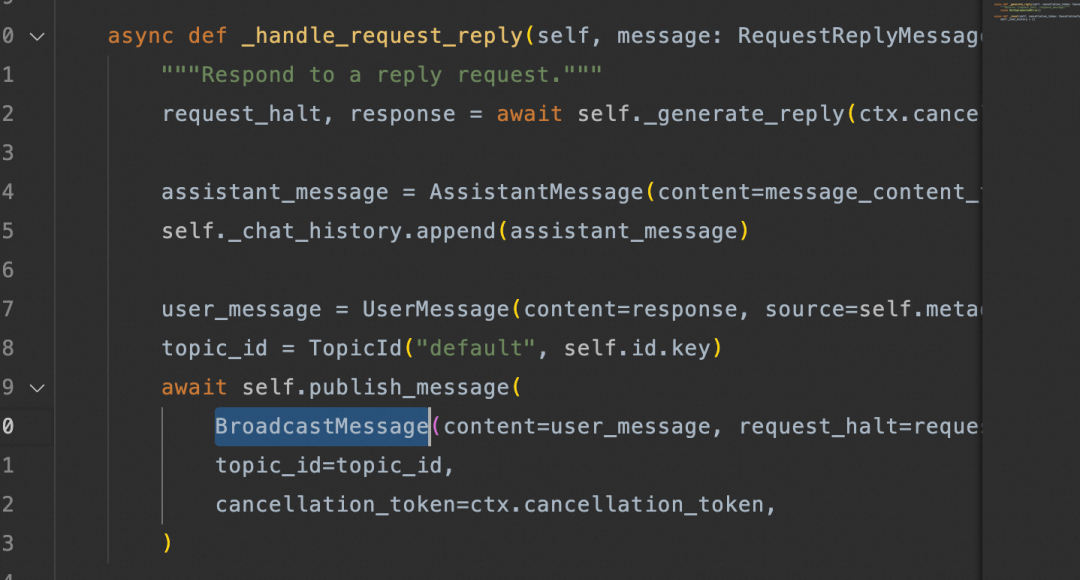Click the await keyword before self._generate_reply
Viewport: 1080px width, 580px height.
pos(529,114)
